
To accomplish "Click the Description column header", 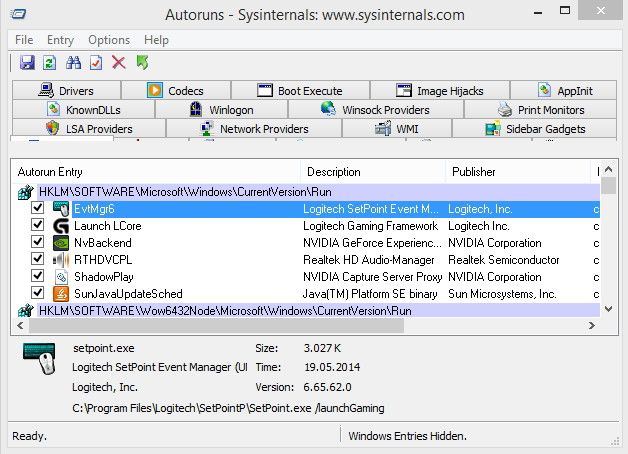I will coord(334,172).
